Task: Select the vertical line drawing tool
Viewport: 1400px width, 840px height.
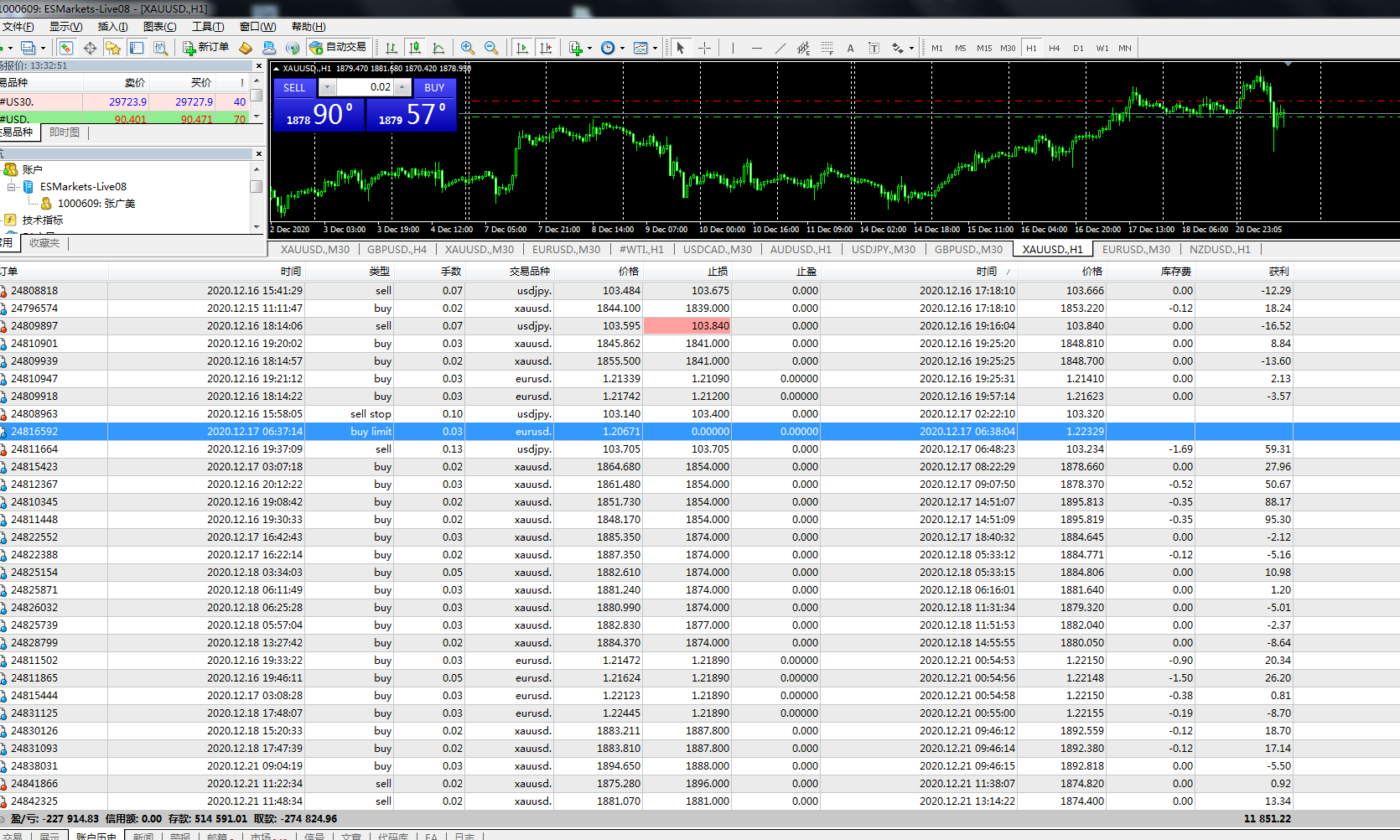Action: (733, 48)
